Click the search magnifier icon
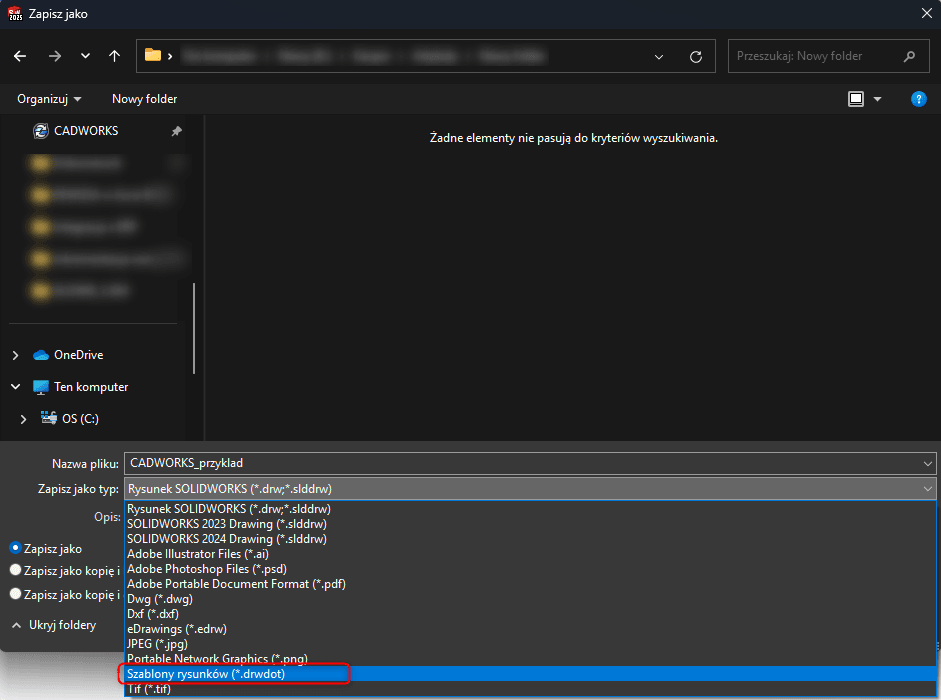This screenshot has width=941, height=700. (x=909, y=56)
